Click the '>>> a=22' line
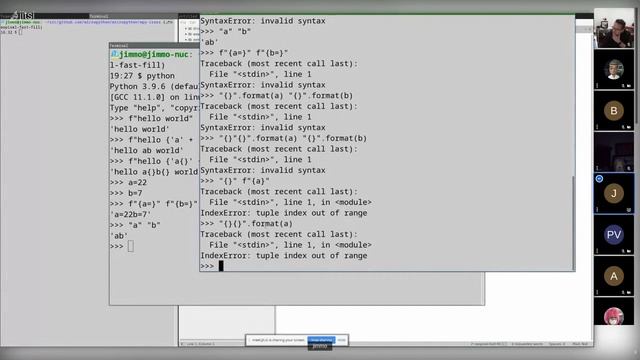Viewport: 640px width, 360px height. 128,182
